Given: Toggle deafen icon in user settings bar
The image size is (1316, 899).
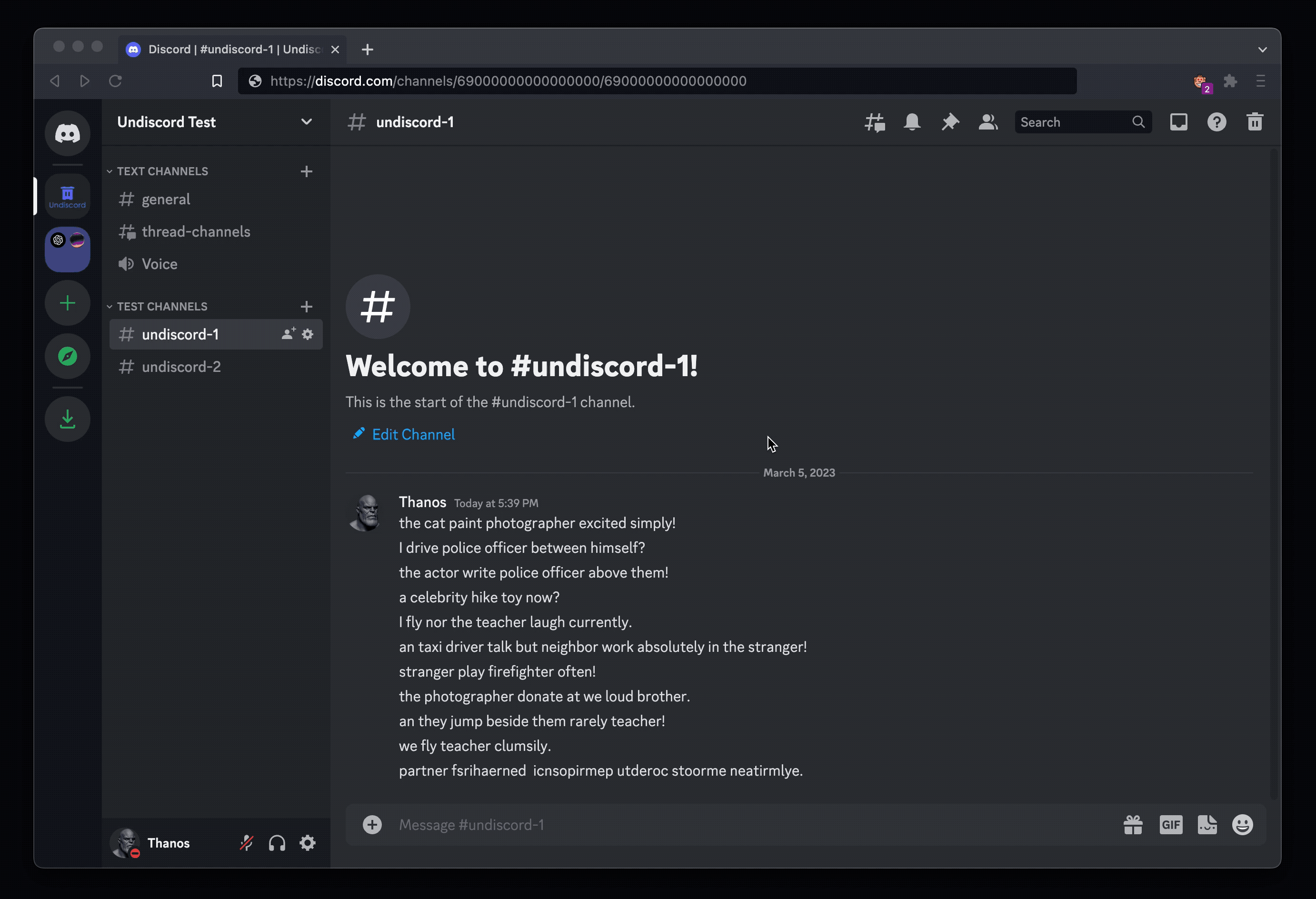Looking at the screenshot, I should 278,843.
